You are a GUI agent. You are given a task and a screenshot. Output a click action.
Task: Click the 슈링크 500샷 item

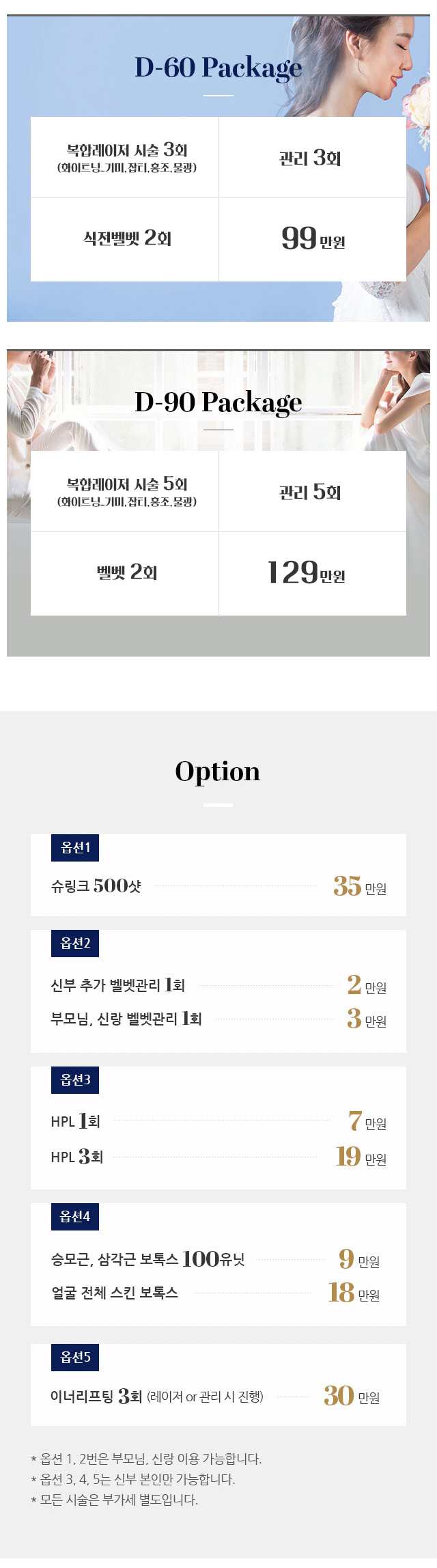click(x=96, y=886)
